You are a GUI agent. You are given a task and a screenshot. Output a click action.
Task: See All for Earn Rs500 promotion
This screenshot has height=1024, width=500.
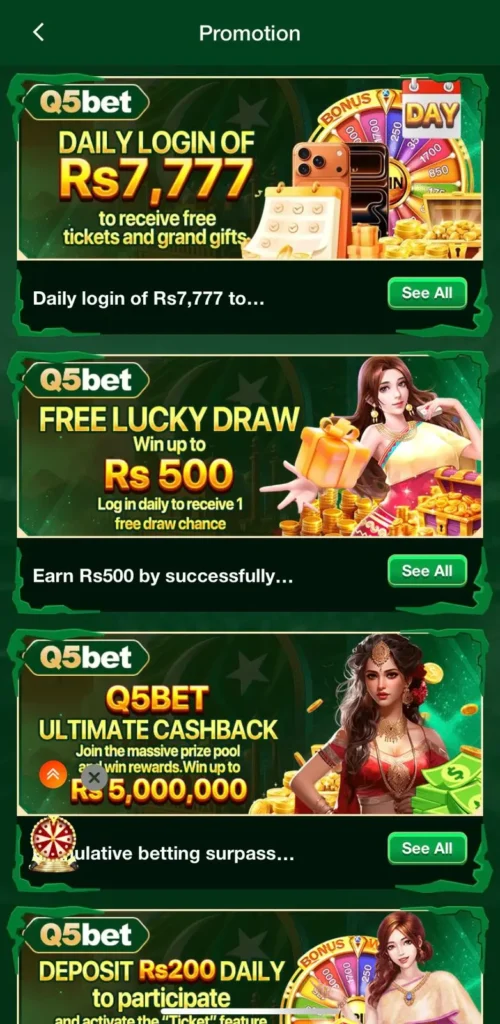click(427, 571)
